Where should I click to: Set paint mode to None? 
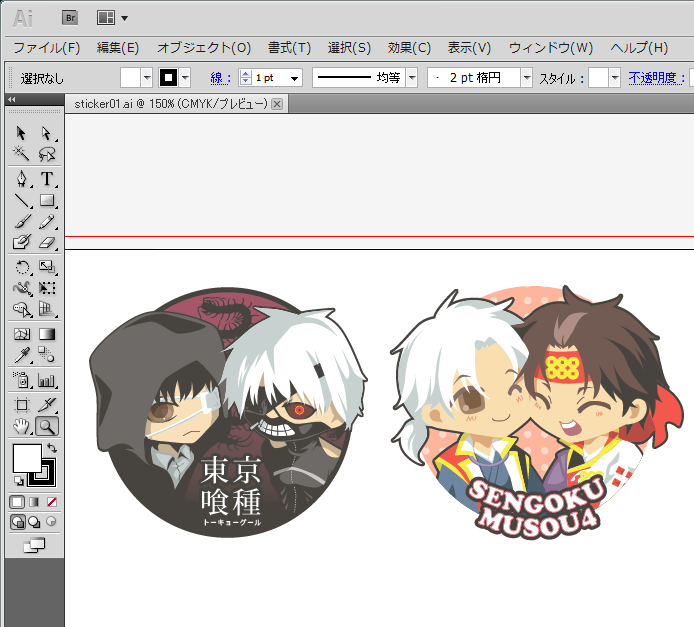51,502
